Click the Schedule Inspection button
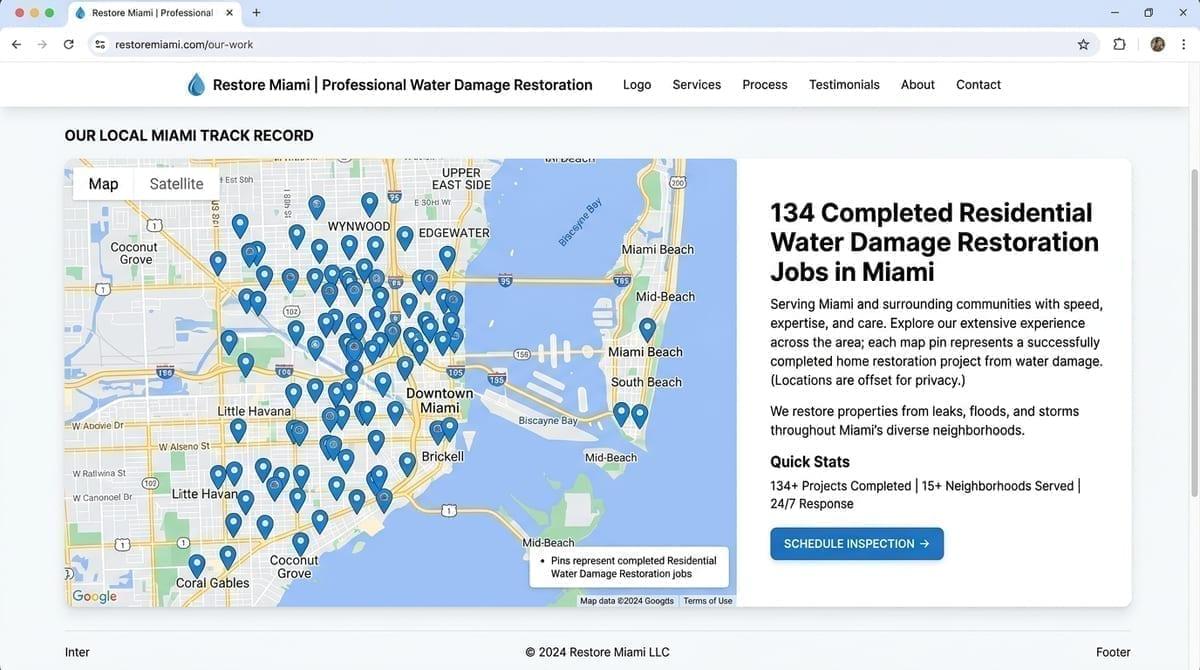1200x670 pixels. pos(856,543)
